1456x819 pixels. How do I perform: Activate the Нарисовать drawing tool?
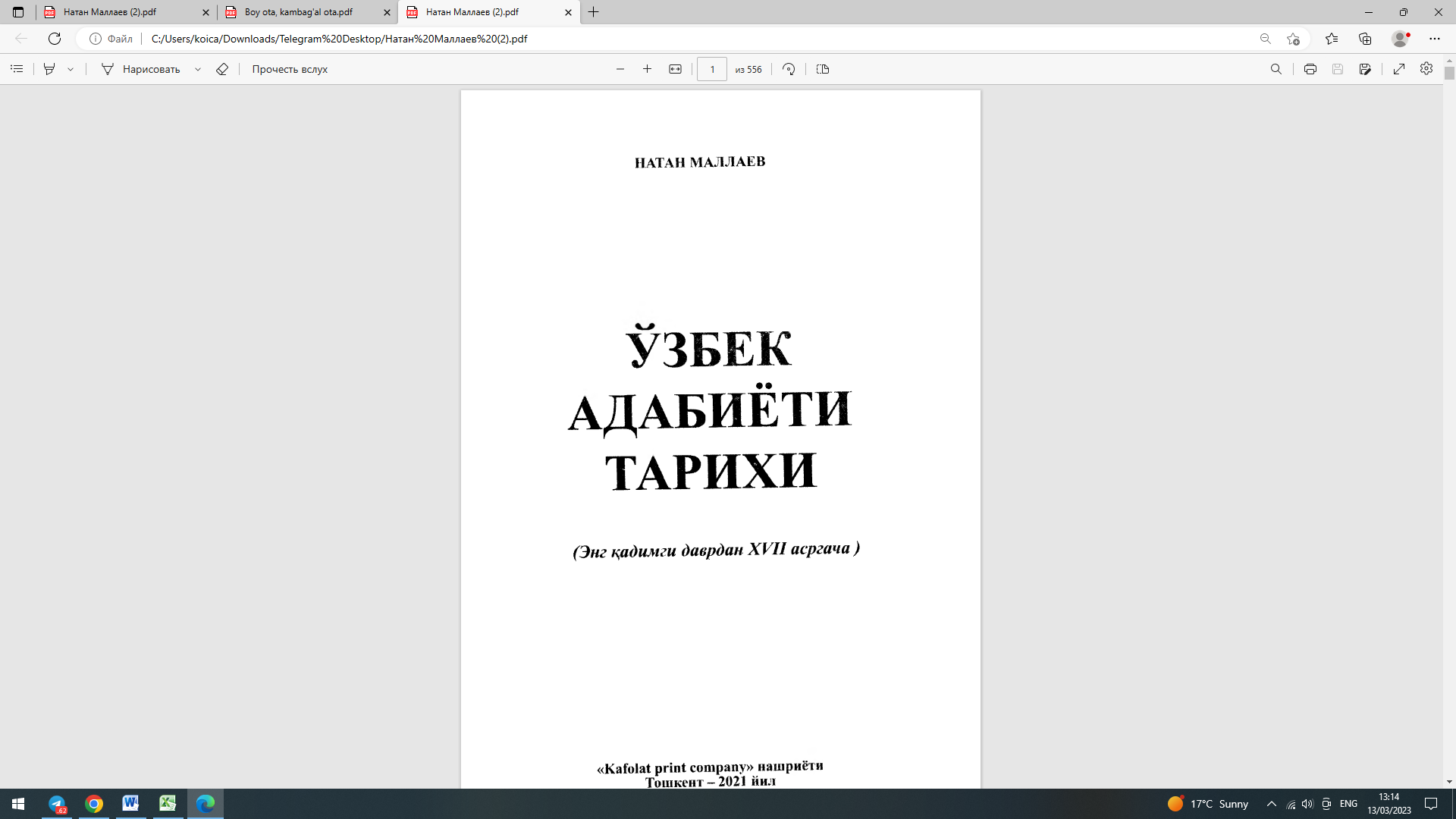click(141, 69)
